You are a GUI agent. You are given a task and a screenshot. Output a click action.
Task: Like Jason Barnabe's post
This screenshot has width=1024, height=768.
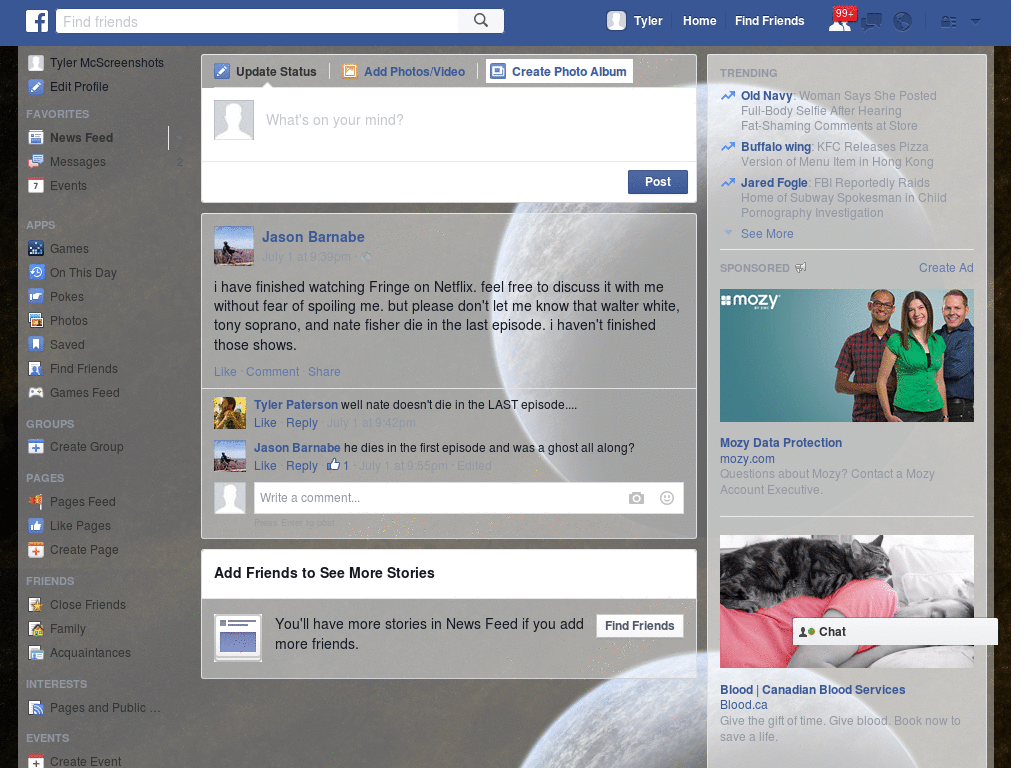tap(225, 372)
